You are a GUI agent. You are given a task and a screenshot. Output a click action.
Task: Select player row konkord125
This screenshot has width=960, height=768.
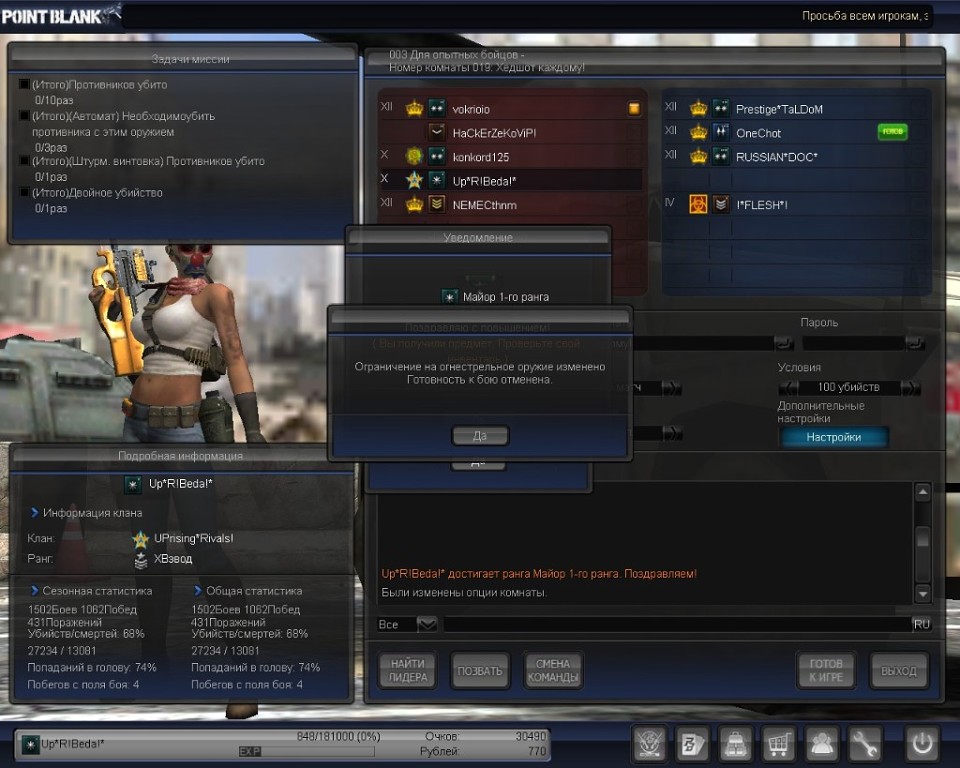(511, 156)
